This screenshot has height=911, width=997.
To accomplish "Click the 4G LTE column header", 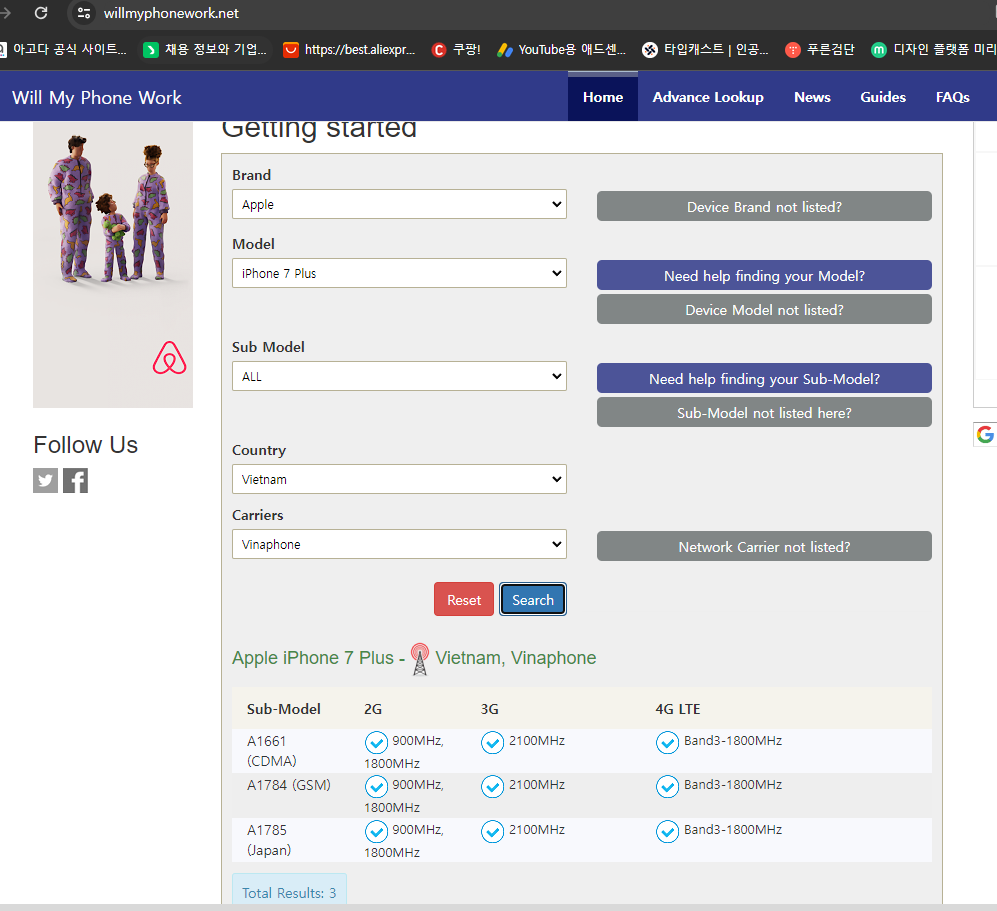I will (678, 709).
